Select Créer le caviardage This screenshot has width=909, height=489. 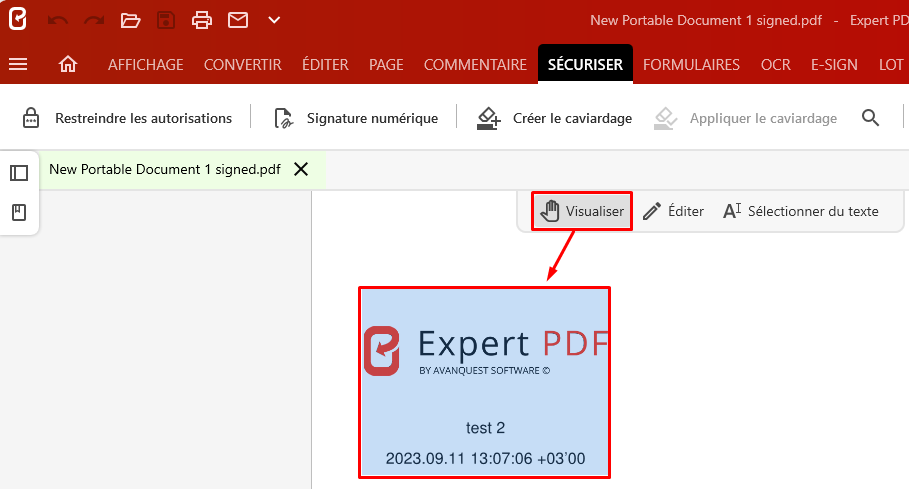[x=572, y=118]
